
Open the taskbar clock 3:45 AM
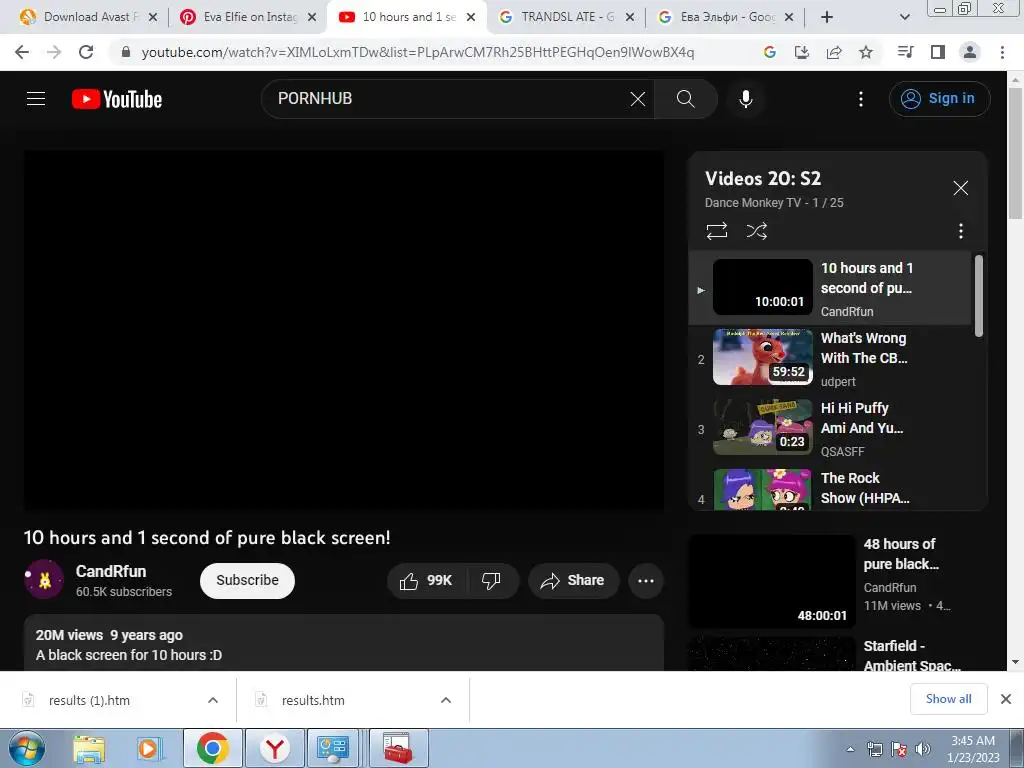(973, 749)
